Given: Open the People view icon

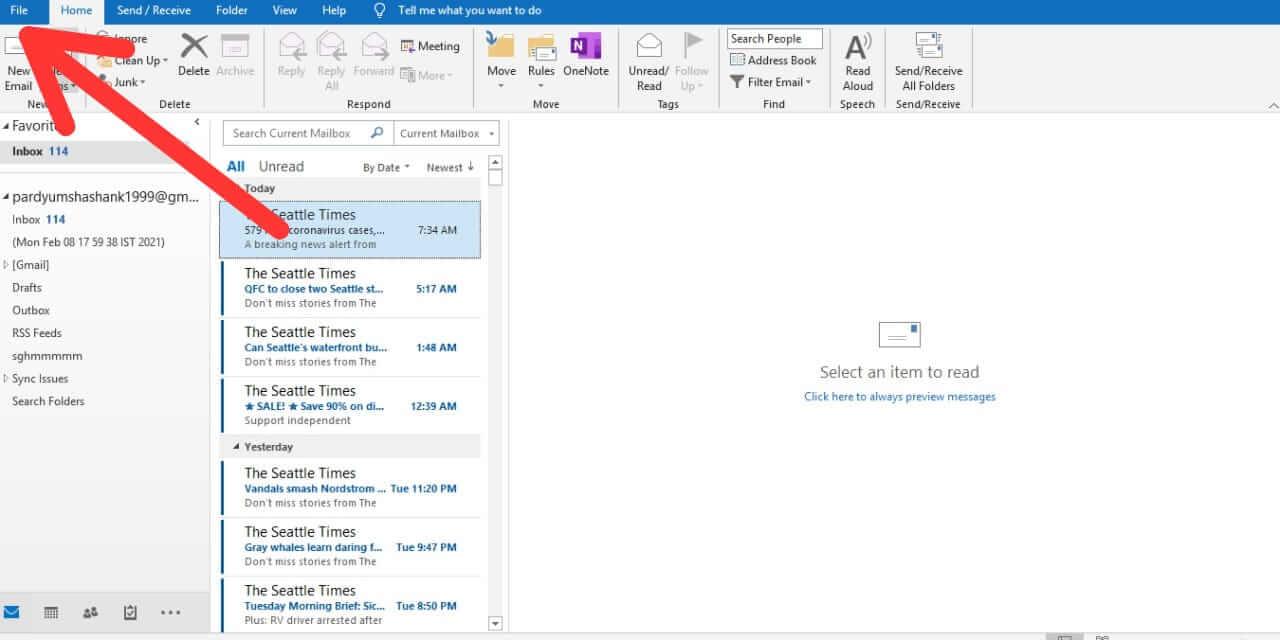Looking at the screenshot, I should [x=89, y=612].
